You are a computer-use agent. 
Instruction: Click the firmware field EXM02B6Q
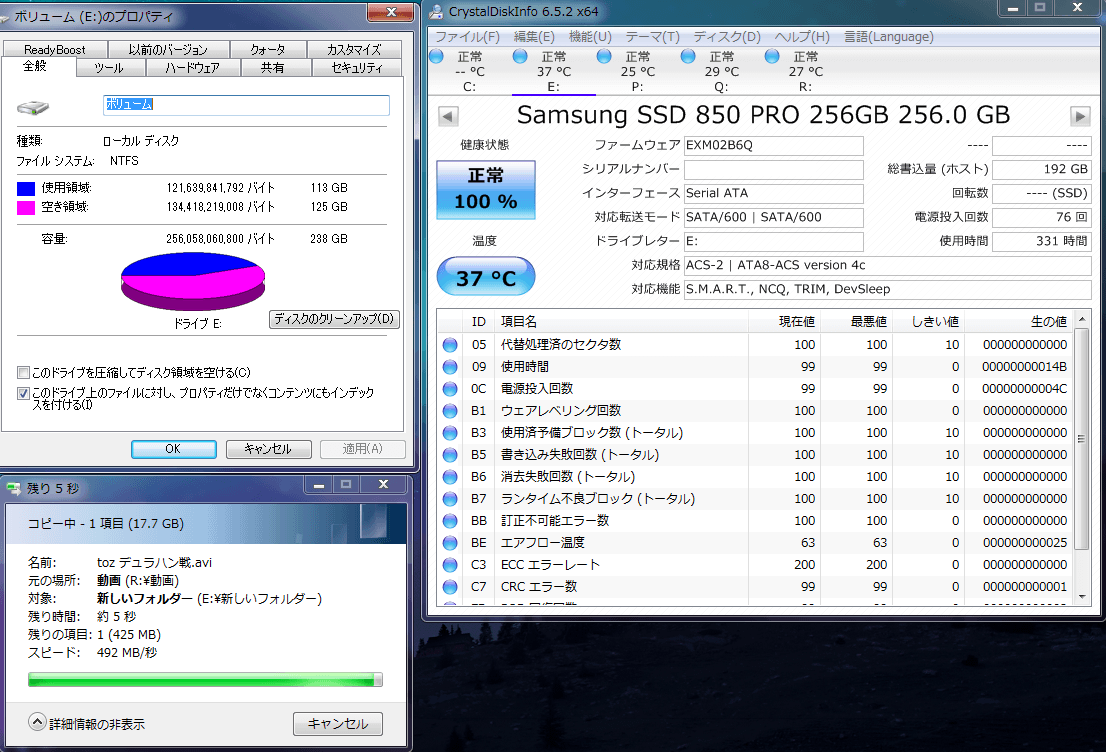[x=774, y=145]
